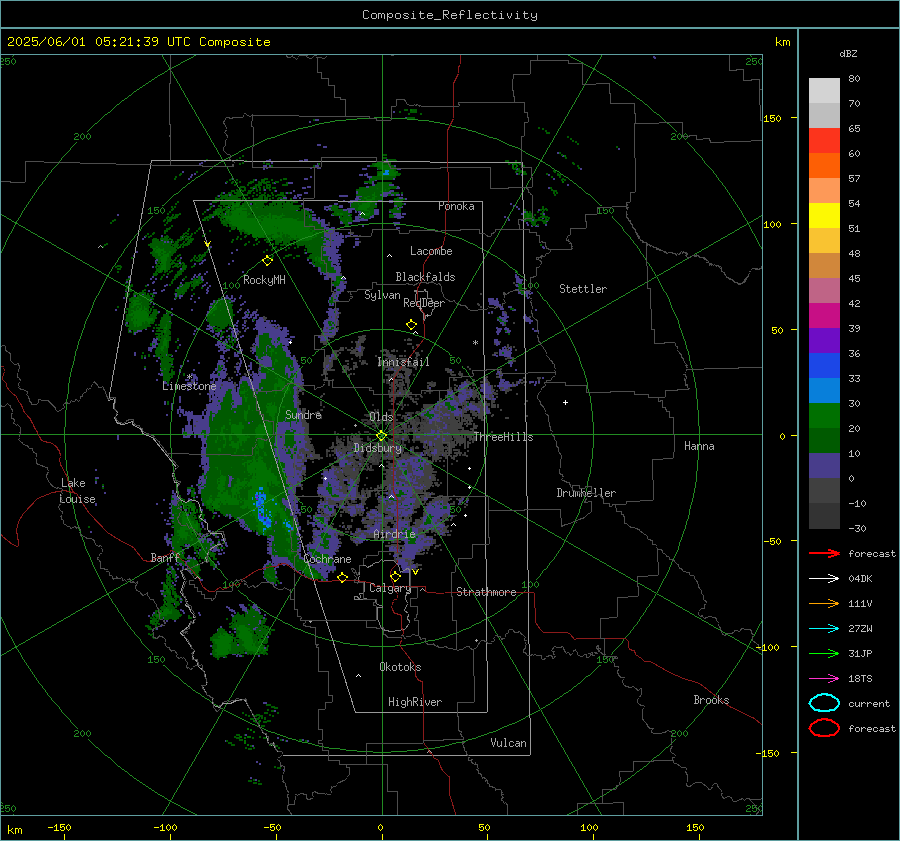Image resolution: width=900 pixels, height=841 pixels.
Task: Click the magenta 18TS arrow legend icon
Action: 824,679
